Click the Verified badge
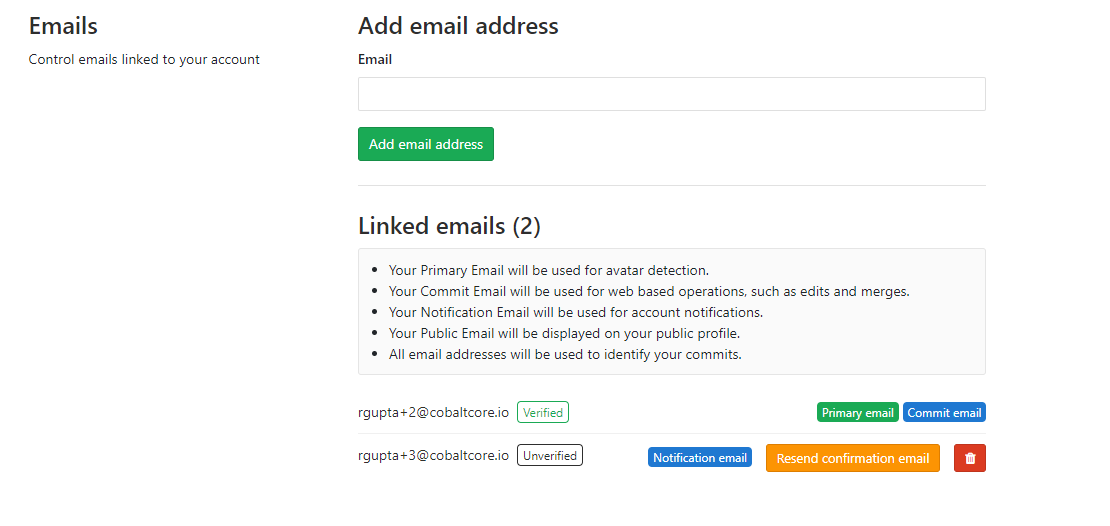Image resolution: width=1110 pixels, height=526 pixels. 543,412
